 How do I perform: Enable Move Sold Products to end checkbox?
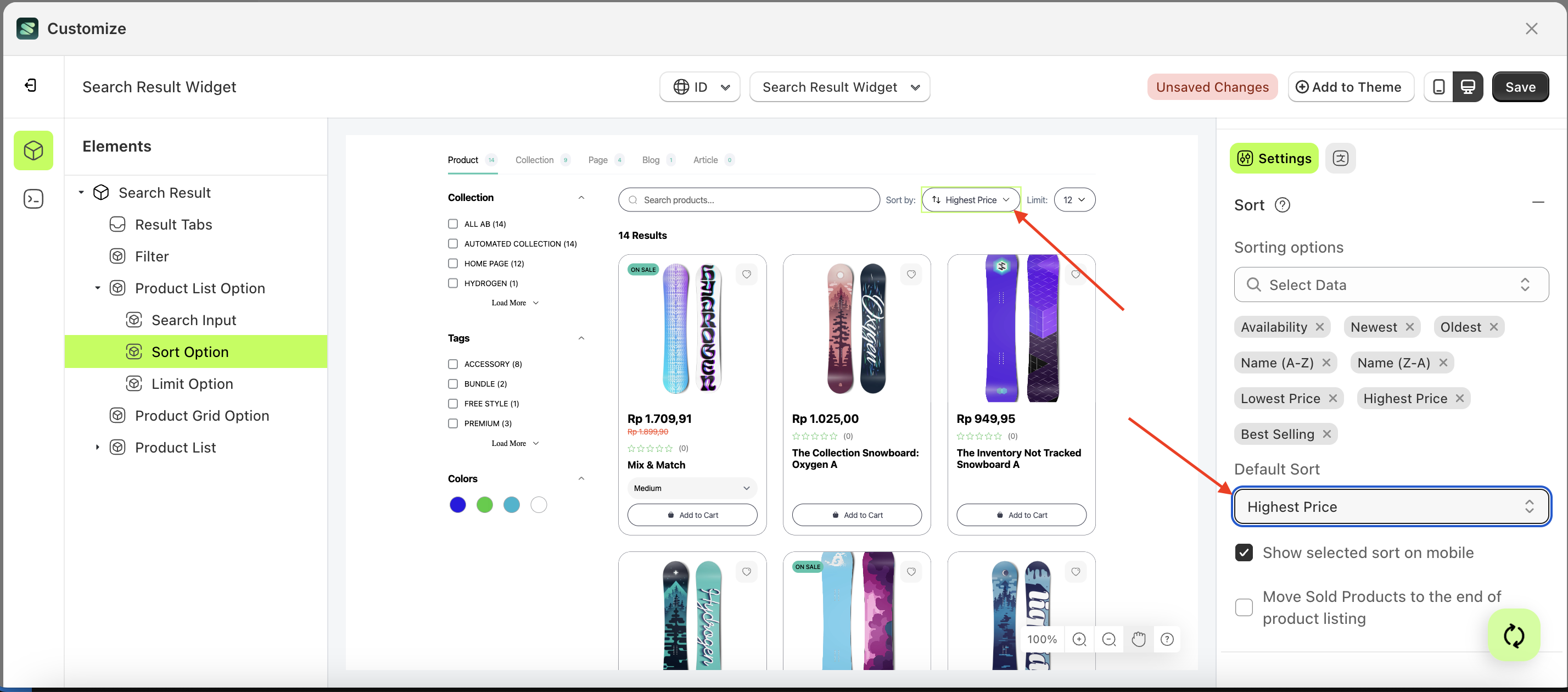(x=1244, y=607)
